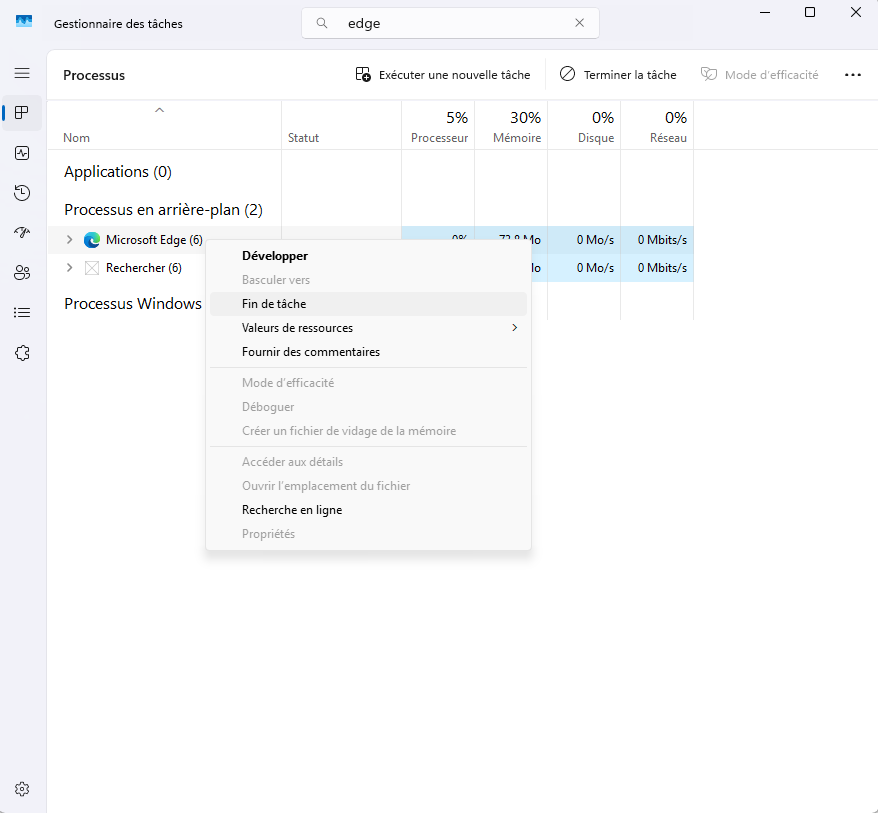878x813 pixels.
Task: Minimize the Task Manager window
Action: click(x=765, y=12)
